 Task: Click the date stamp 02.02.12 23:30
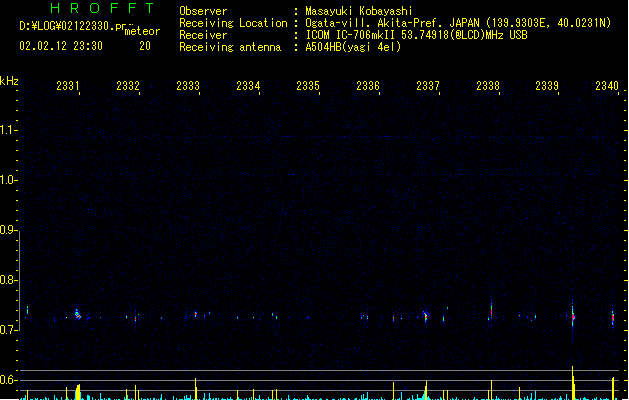click(61, 46)
